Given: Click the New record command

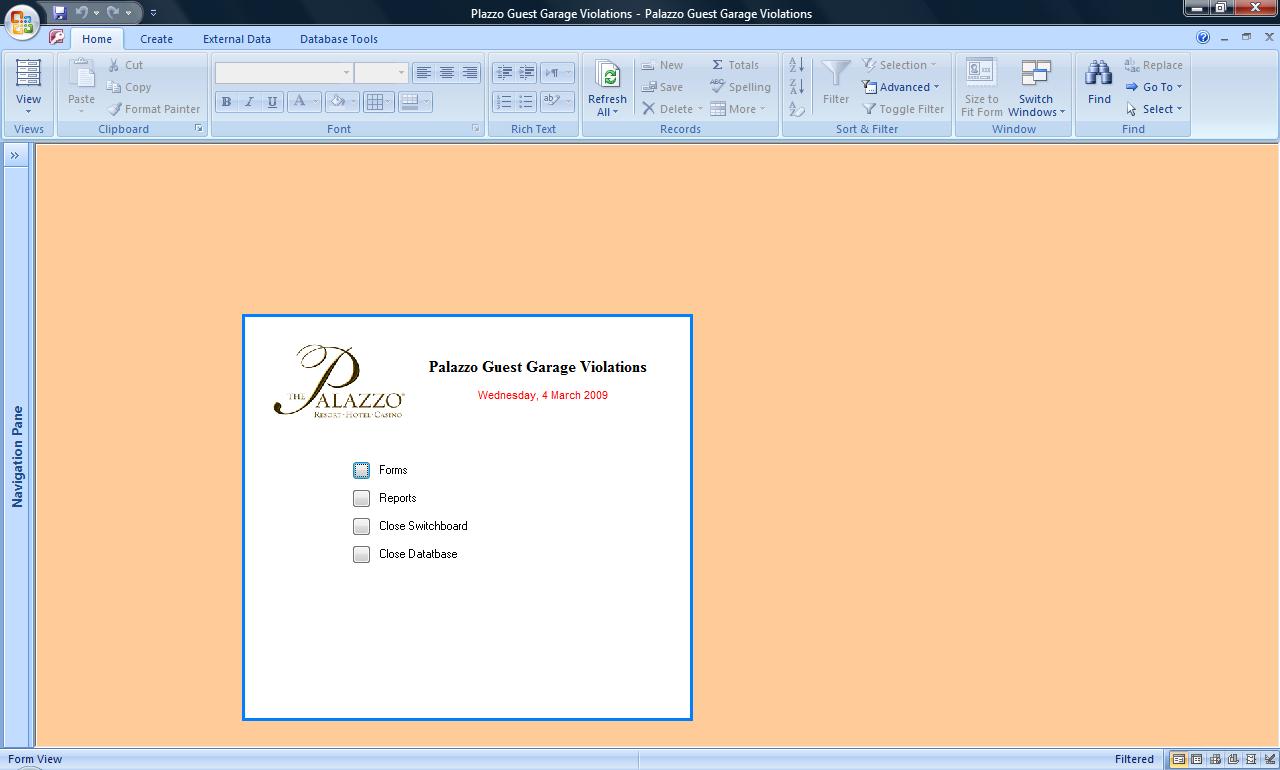Looking at the screenshot, I should coord(663,65).
